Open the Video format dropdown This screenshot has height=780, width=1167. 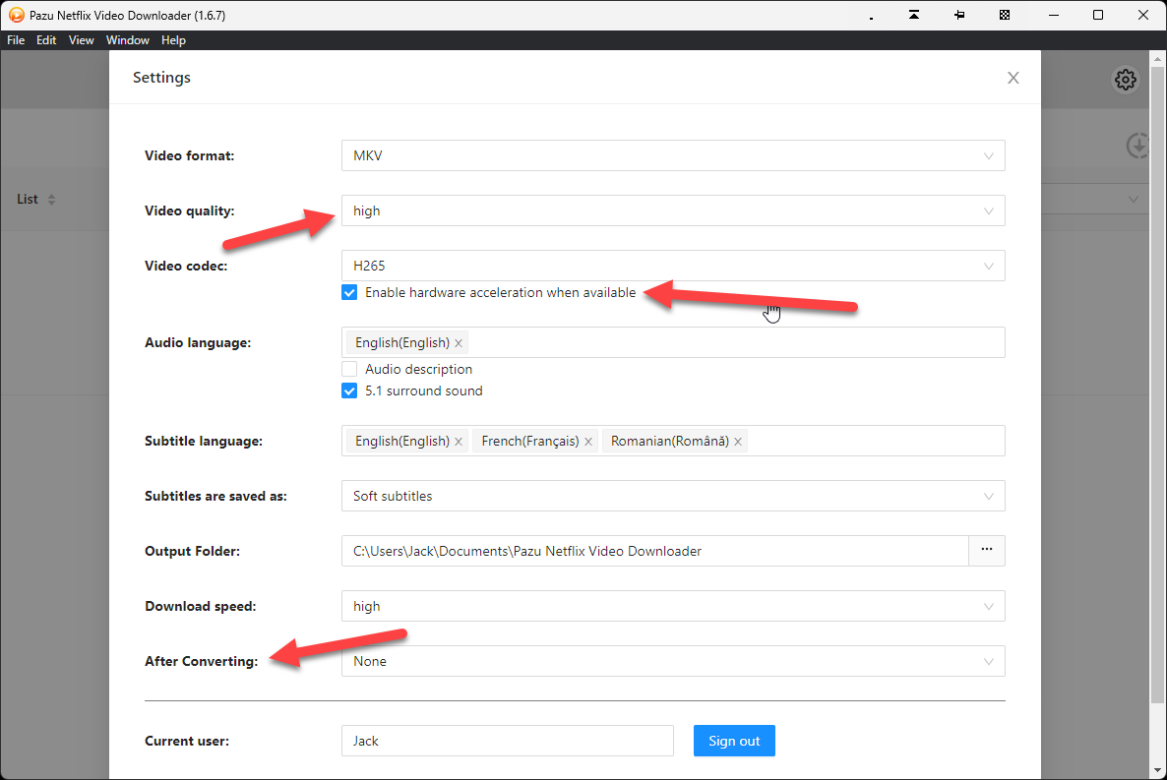pyautogui.click(x=672, y=156)
